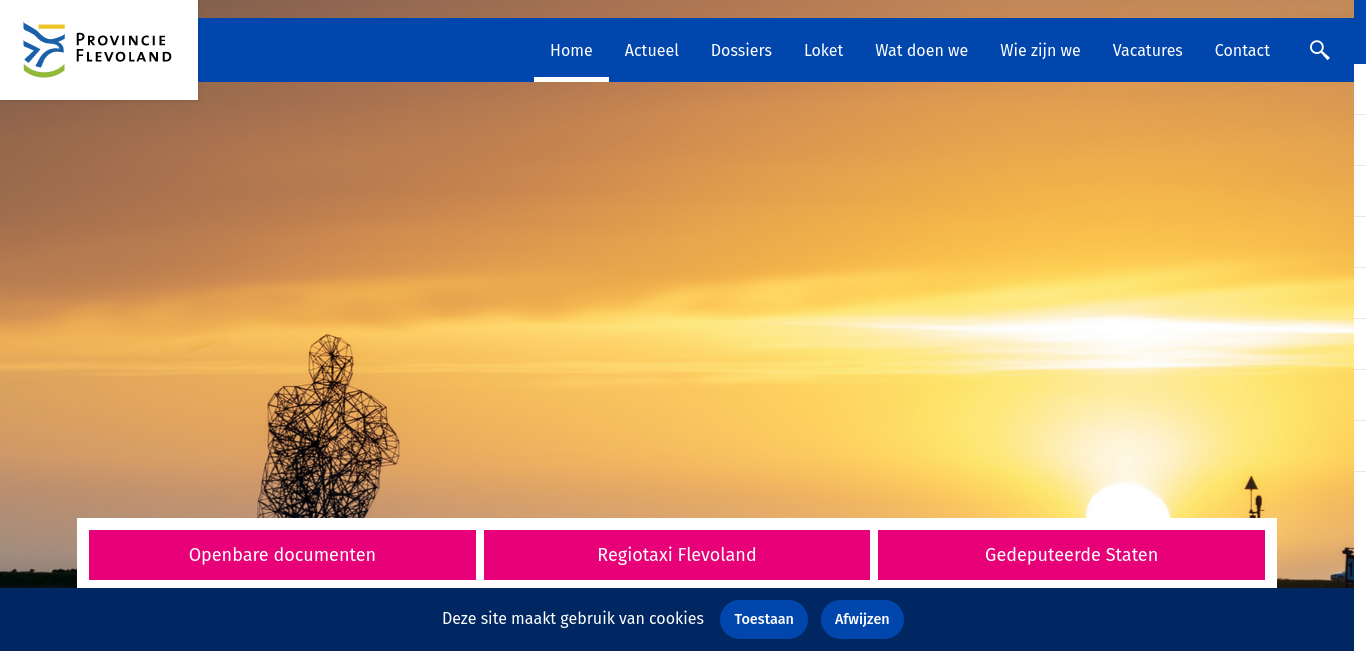The height and width of the screenshot is (651, 1366).
Task: Select the Home menu item
Action: click(x=571, y=50)
